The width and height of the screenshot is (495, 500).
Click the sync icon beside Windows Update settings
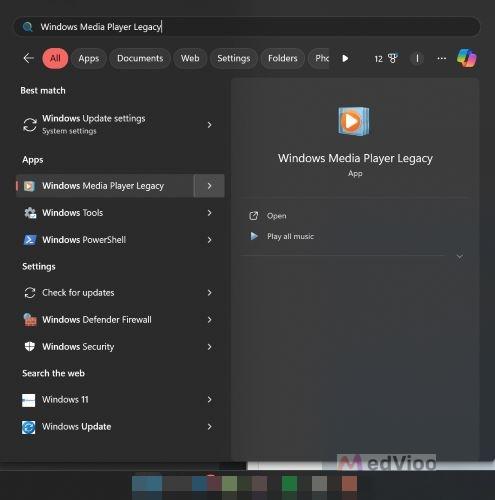[x=30, y=125]
